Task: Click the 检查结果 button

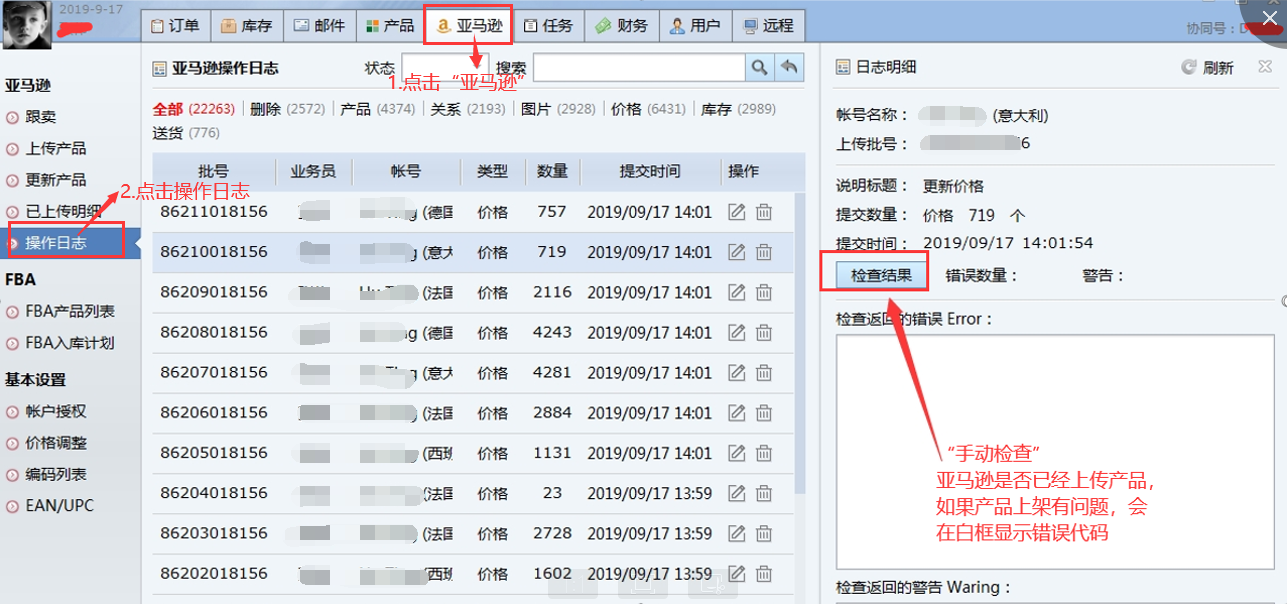Action: coord(881,275)
